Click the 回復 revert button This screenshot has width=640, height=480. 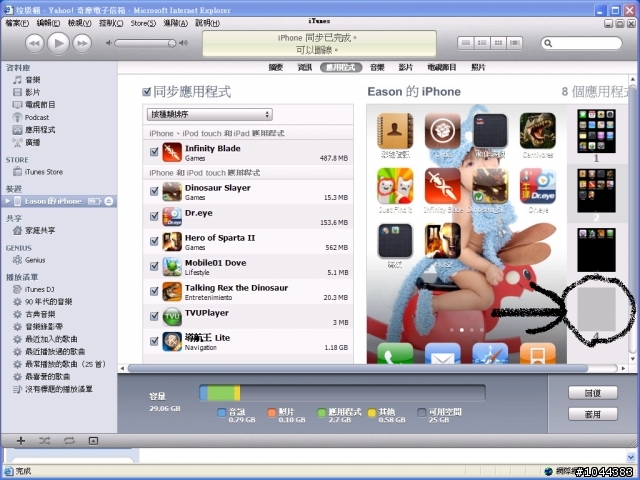(593, 393)
